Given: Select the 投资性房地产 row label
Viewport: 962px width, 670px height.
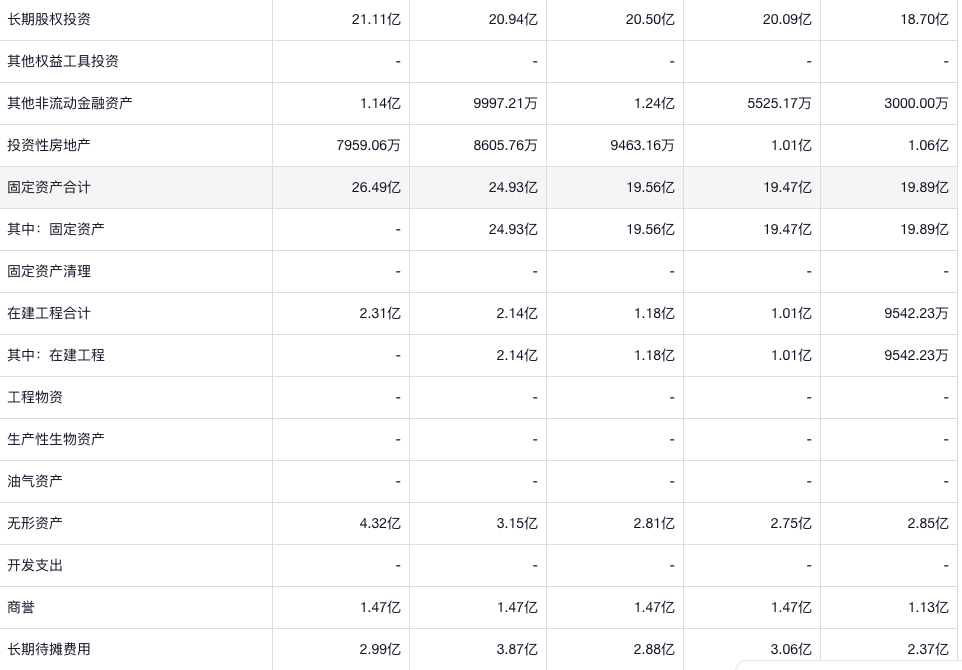Looking at the screenshot, I should pos(49,145).
